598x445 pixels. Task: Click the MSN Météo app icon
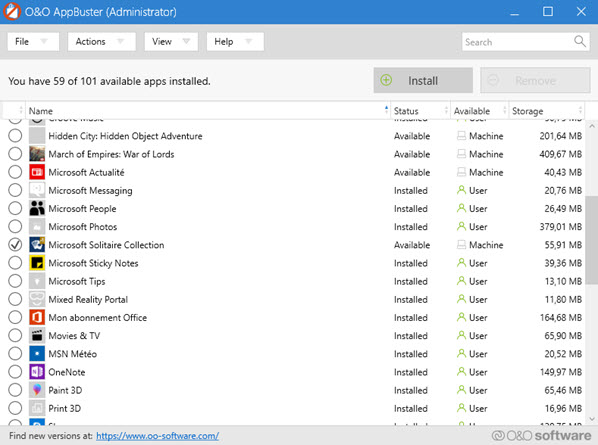tap(37, 354)
